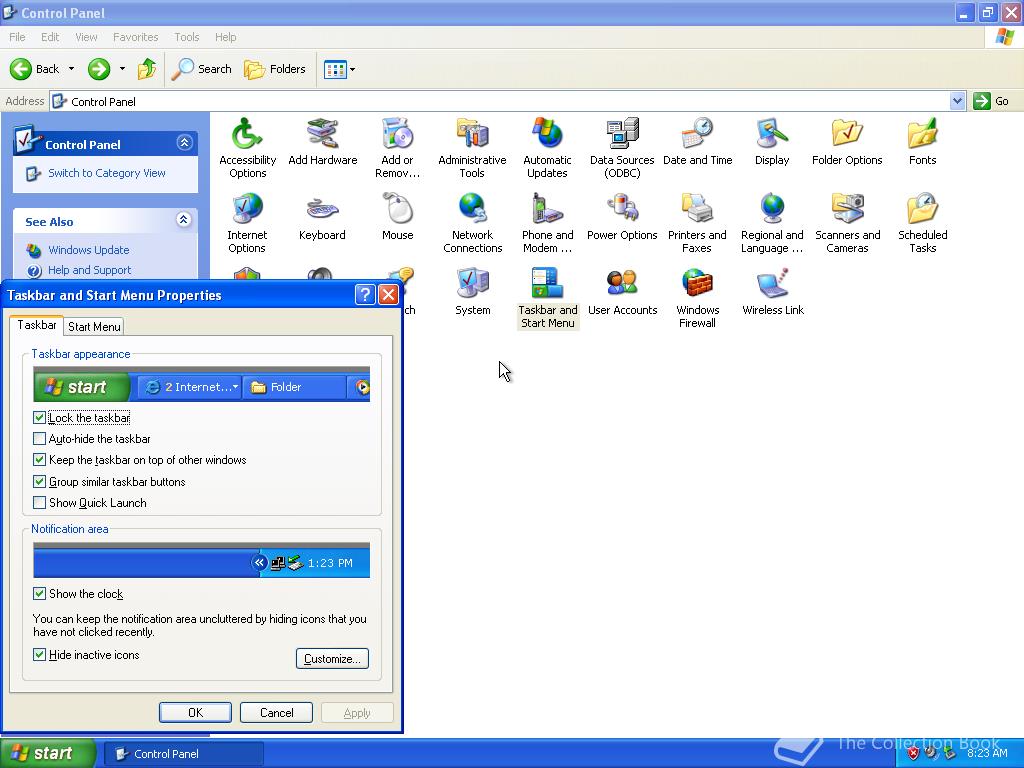Viewport: 1024px width, 768px height.
Task: Open the Favorites menu
Action: (x=135, y=37)
